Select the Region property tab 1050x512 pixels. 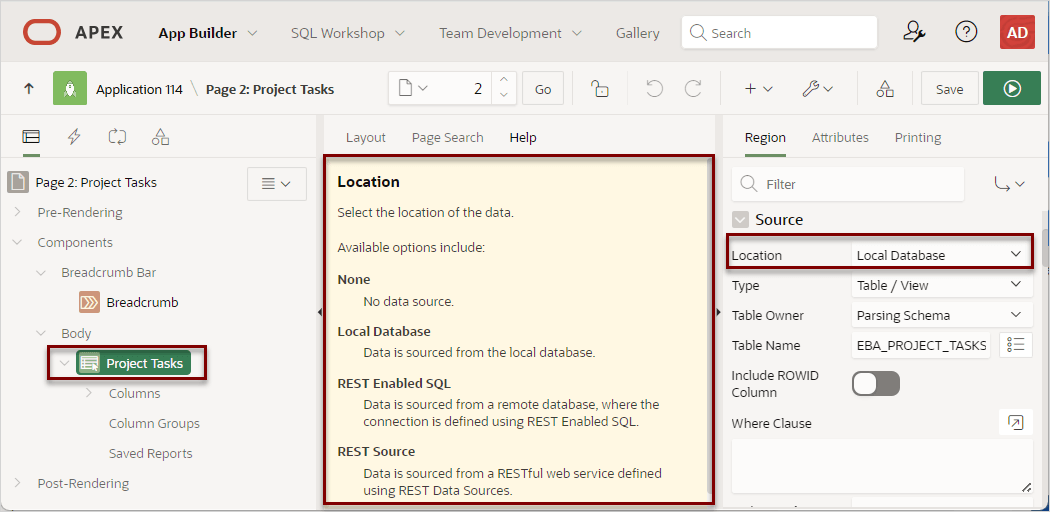pyautogui.click(x=765, y=137)
